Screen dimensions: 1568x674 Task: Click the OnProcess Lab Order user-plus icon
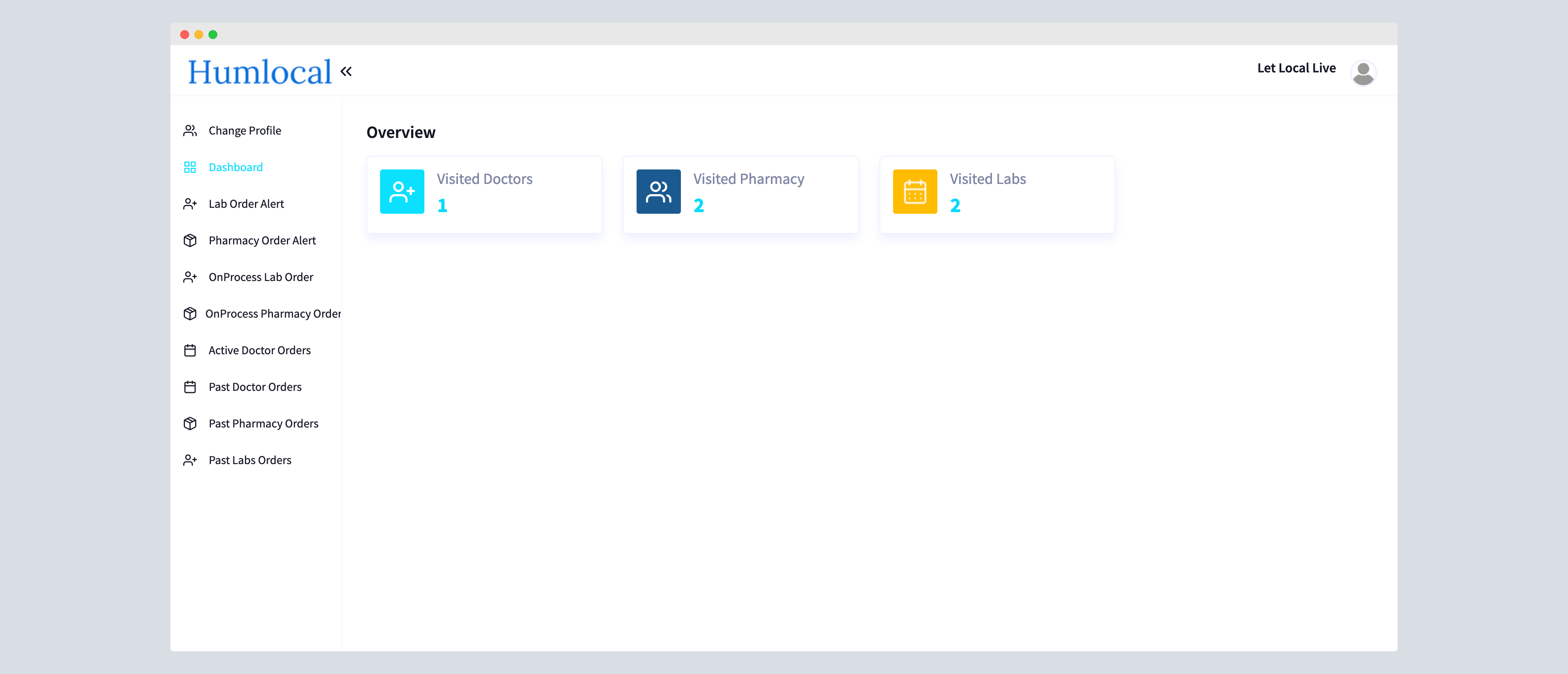190,277
